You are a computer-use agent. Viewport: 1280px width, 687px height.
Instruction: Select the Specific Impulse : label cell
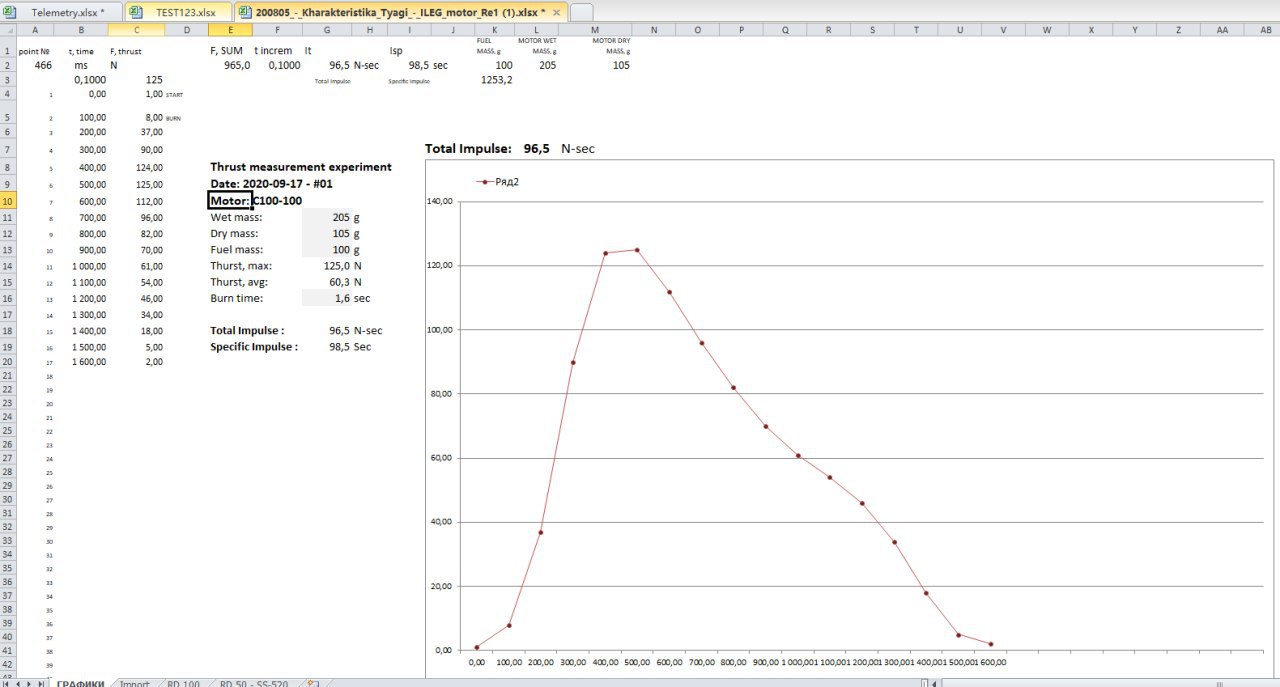[x=254, y=347]
